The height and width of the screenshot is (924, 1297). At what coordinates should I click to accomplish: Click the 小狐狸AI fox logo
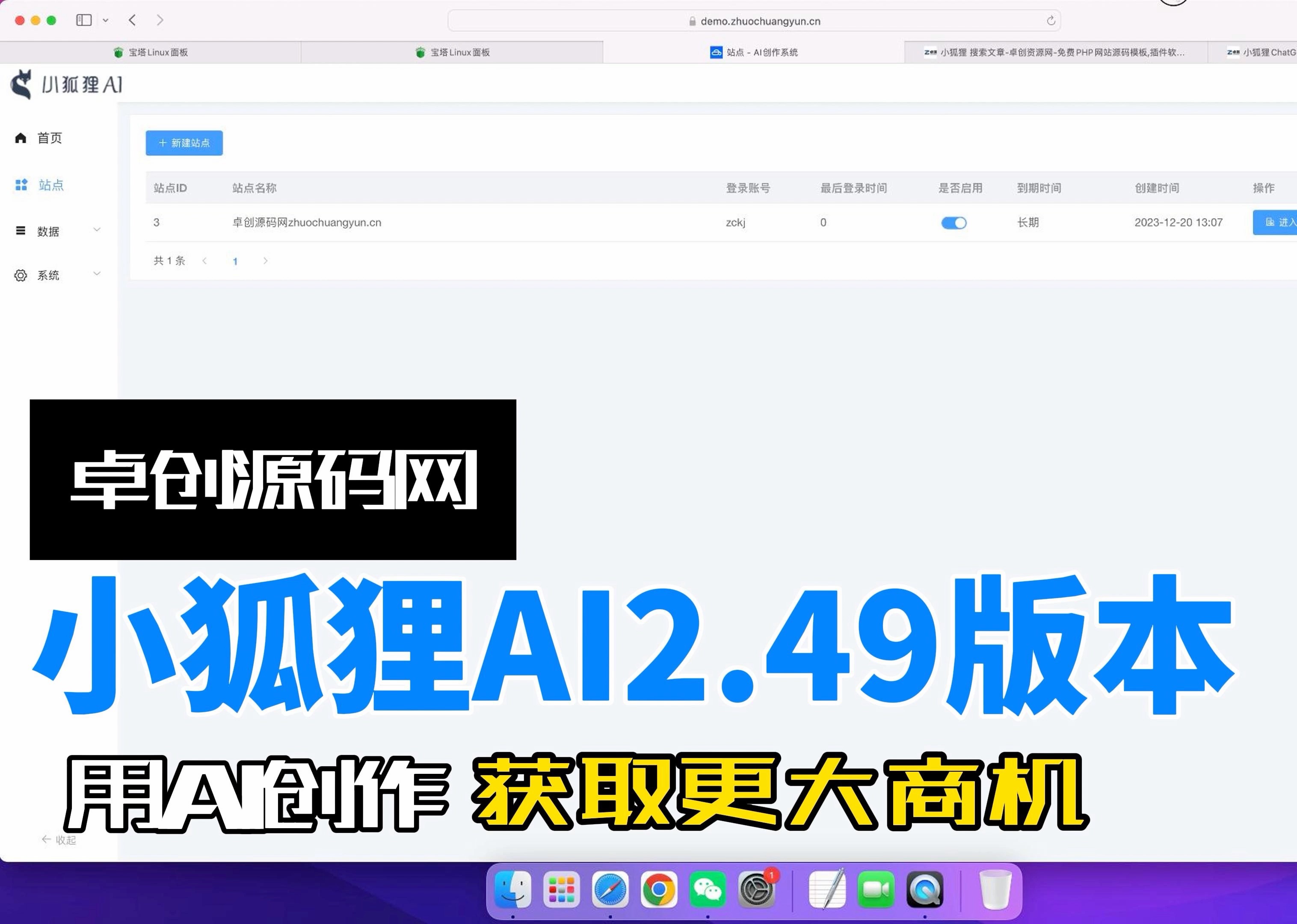(x=22, y=84)
